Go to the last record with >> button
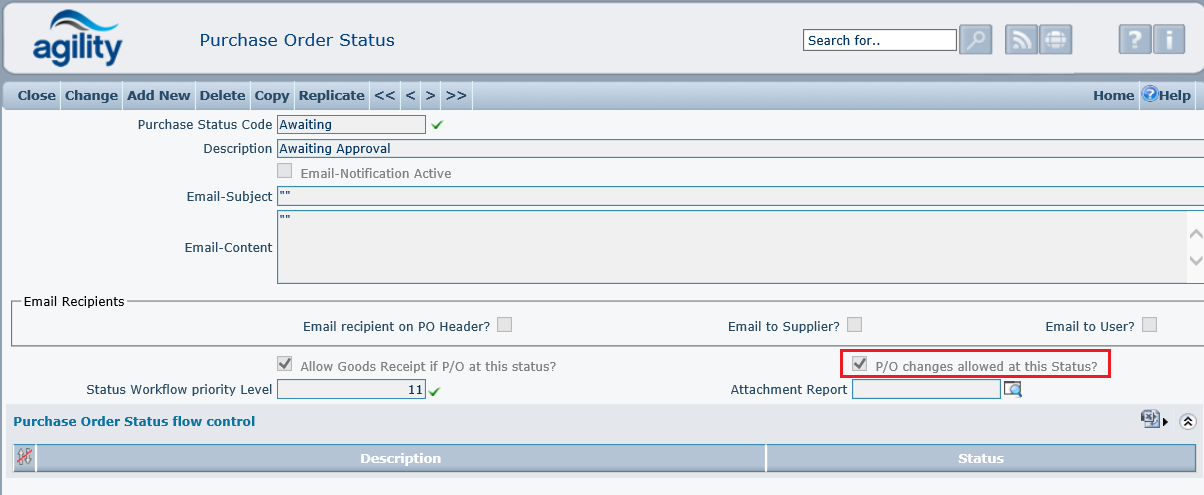The image size is (1204, 495). [x=456, y=96]
